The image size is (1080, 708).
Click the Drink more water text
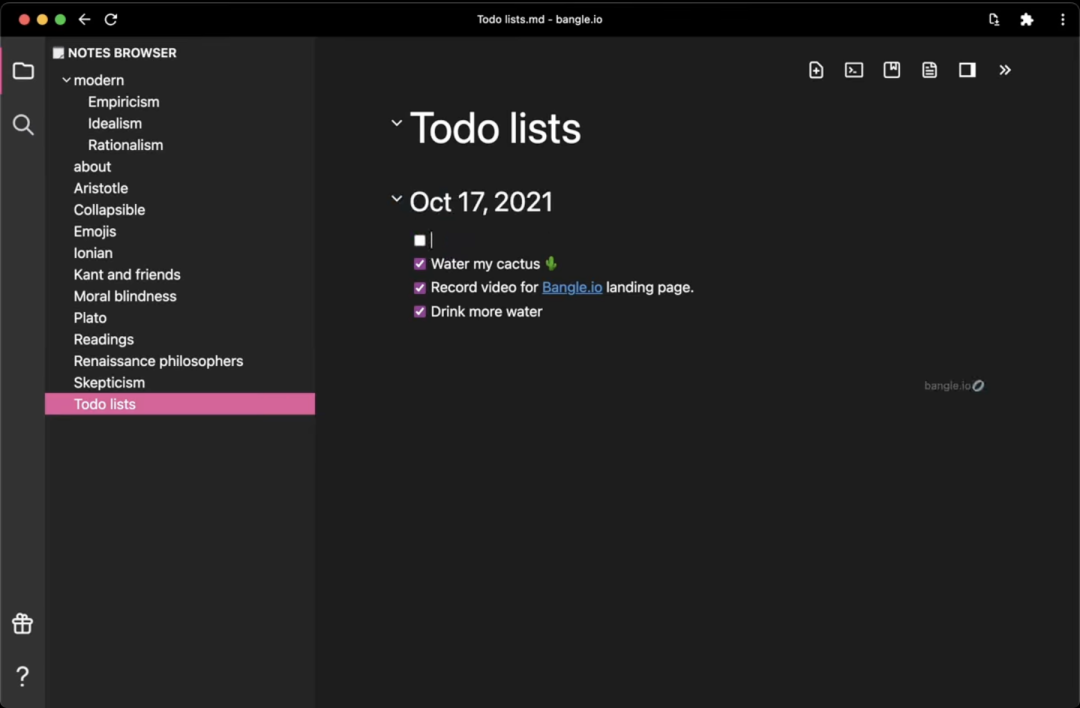point(486,311)
